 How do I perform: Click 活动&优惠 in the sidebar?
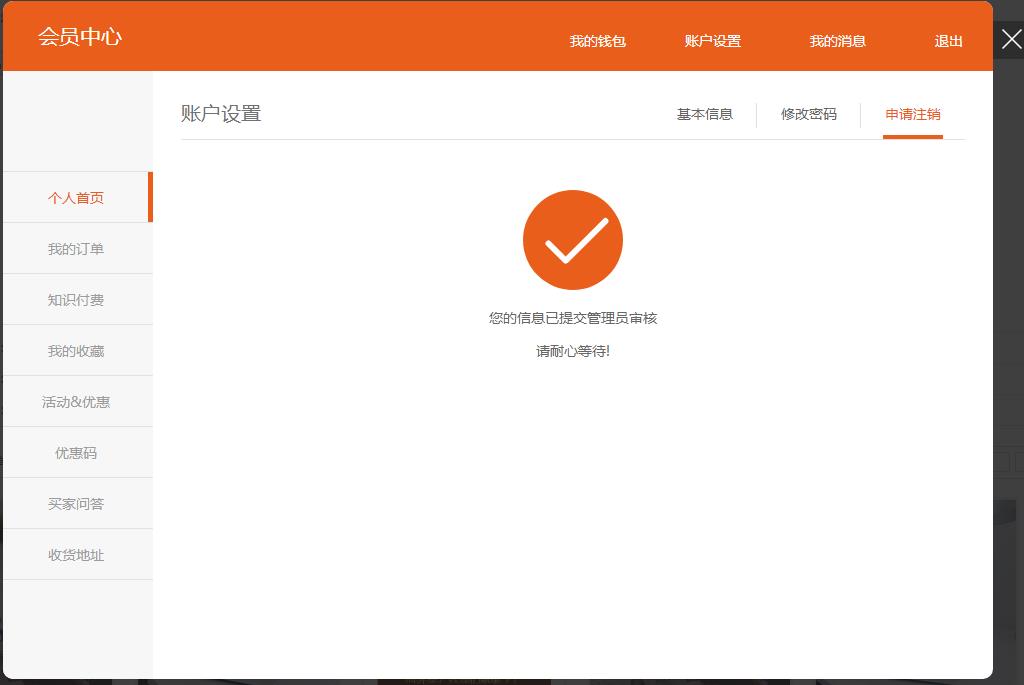(x=76, y=402)
